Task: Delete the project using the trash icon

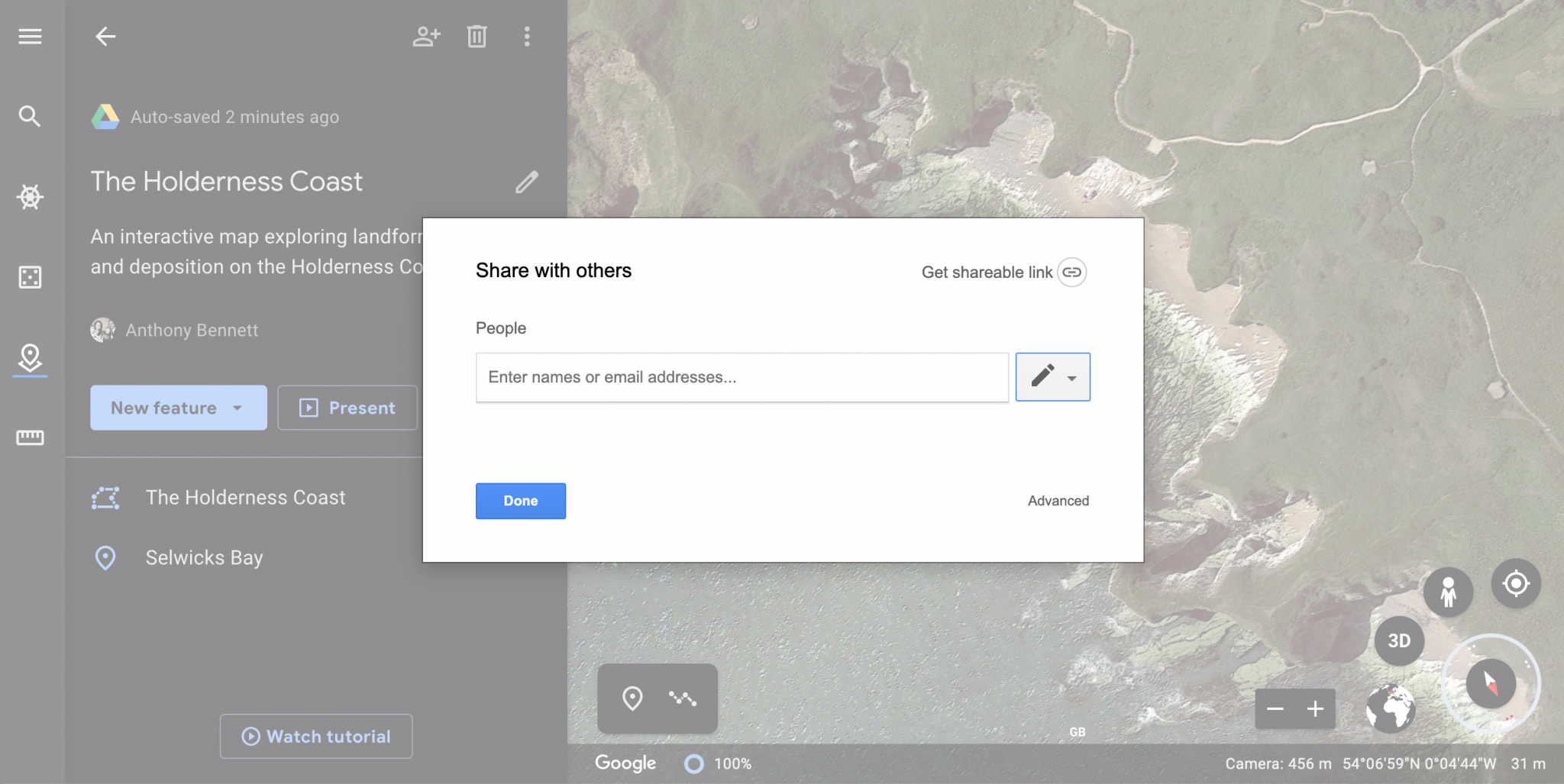Action: click(477, 36)
